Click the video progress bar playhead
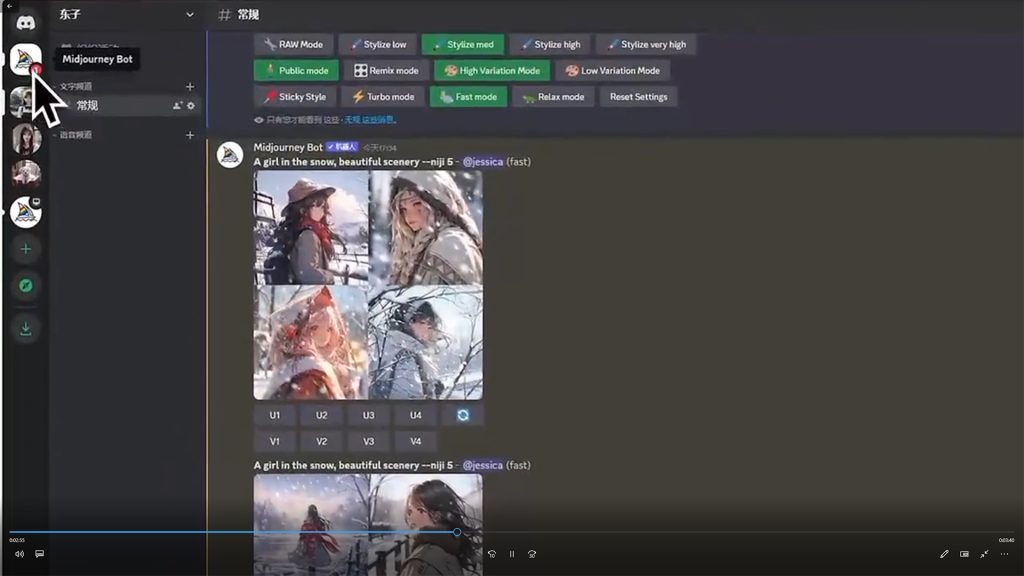1024x576 pixels. point(457,532)
